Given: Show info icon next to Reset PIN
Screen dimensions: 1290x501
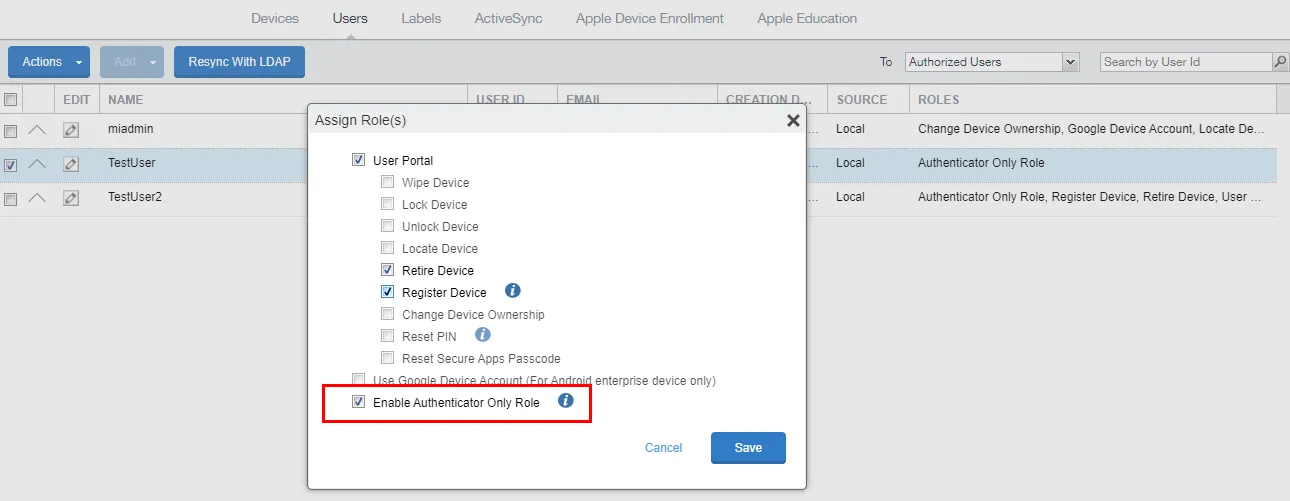Looking at the screenshot, I should pyautogui.click(x=483, y=335).
